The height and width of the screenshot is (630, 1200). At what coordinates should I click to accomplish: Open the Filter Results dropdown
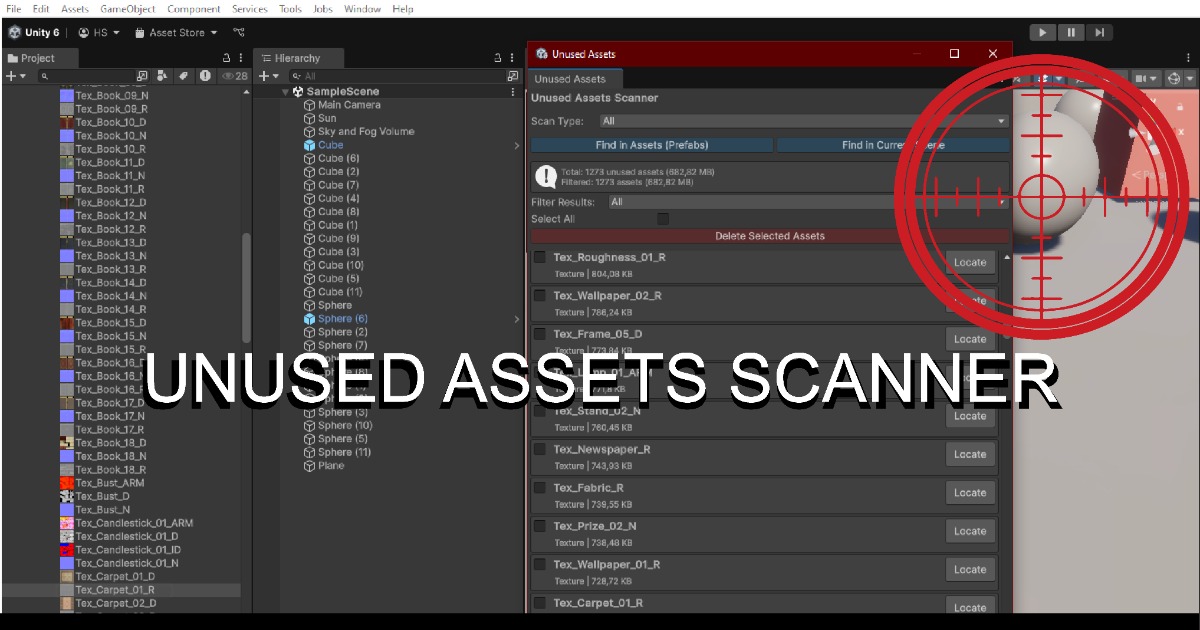coord(808,202)
